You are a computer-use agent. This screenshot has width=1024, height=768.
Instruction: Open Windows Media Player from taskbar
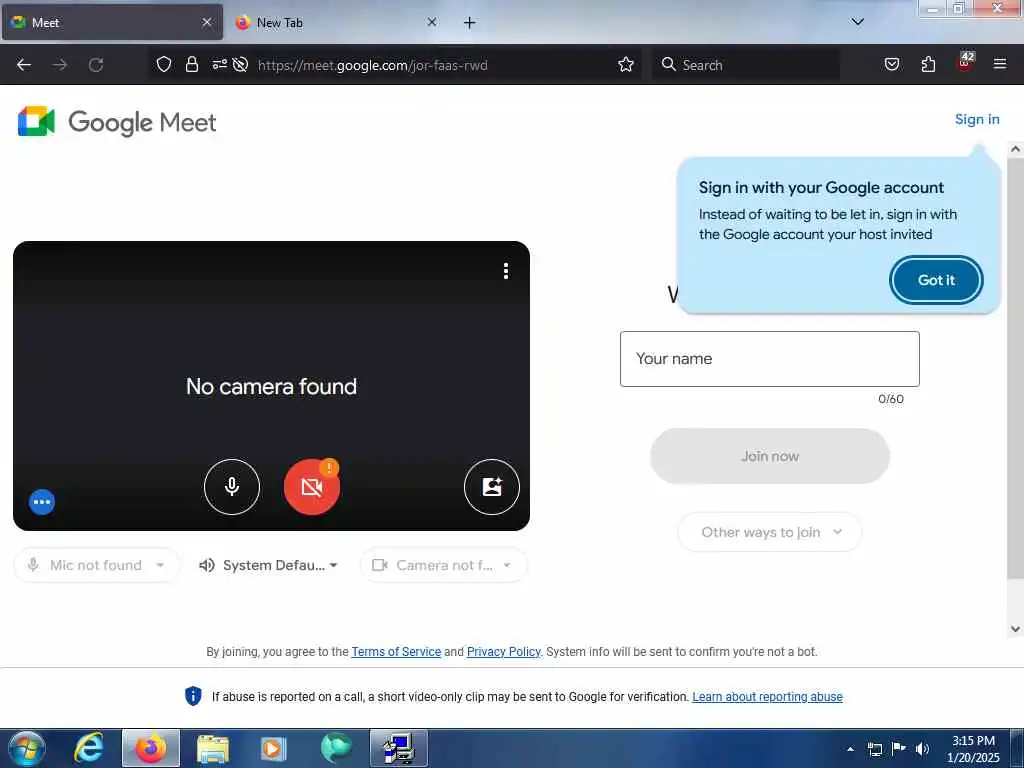273,748
